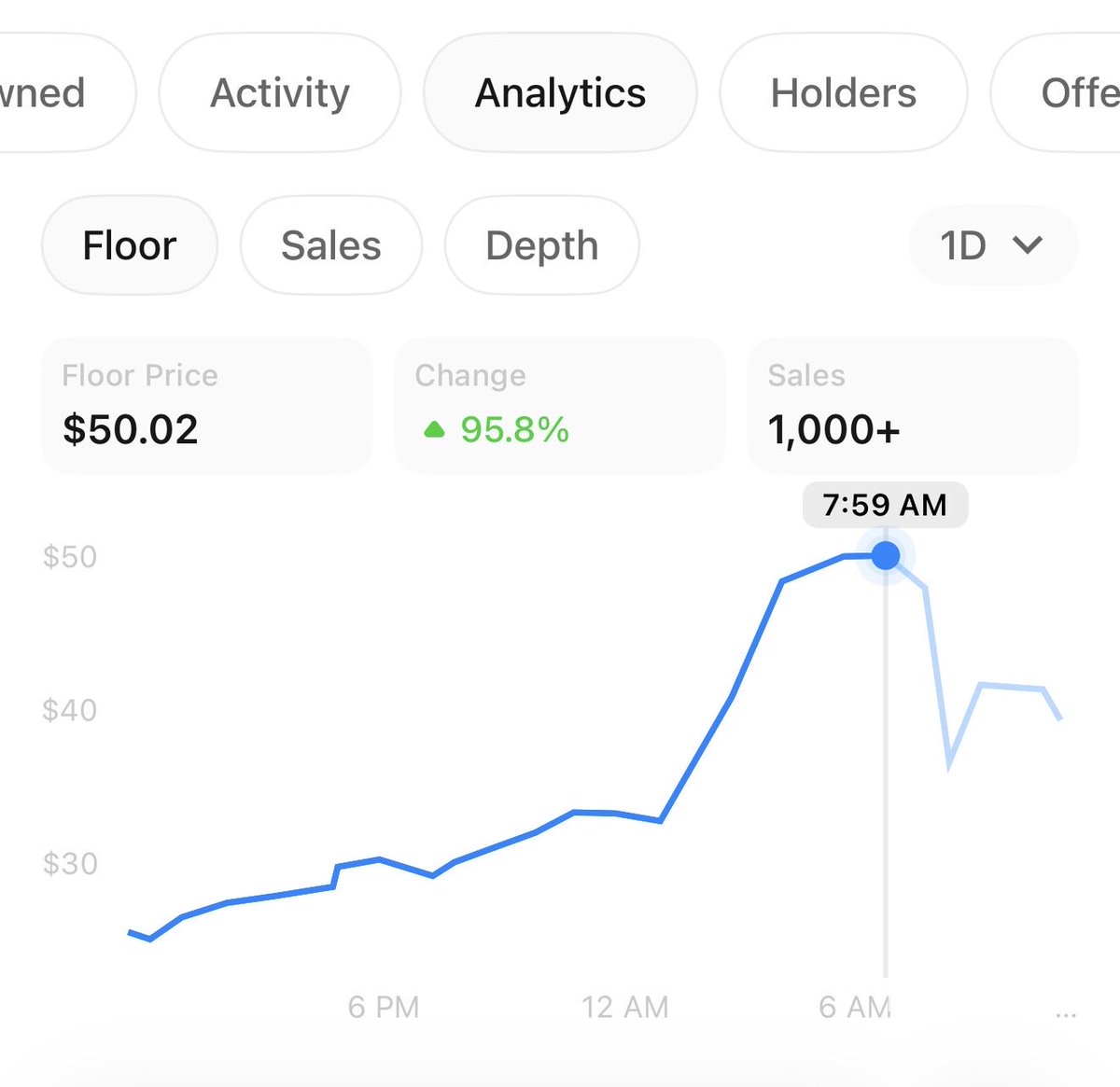Click the $40 price axis label

click(70, 710)
